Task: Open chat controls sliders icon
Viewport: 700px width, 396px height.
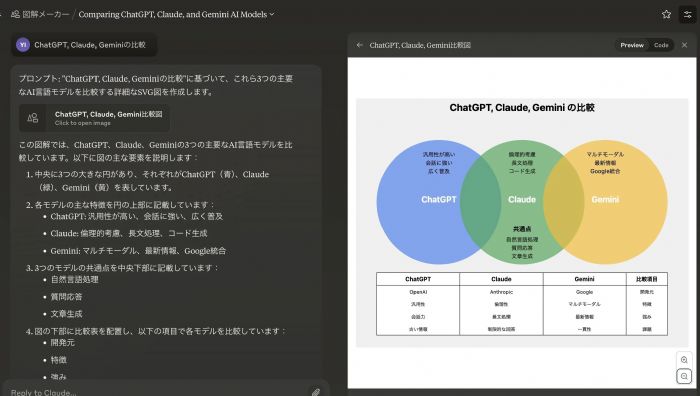Action: 688,14
